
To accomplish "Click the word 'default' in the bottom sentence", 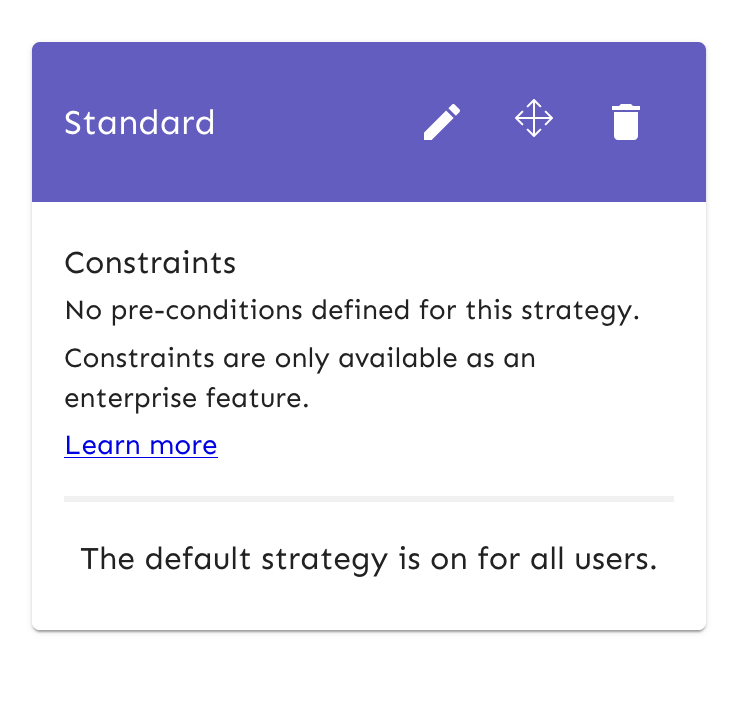I will pos(197,559).
